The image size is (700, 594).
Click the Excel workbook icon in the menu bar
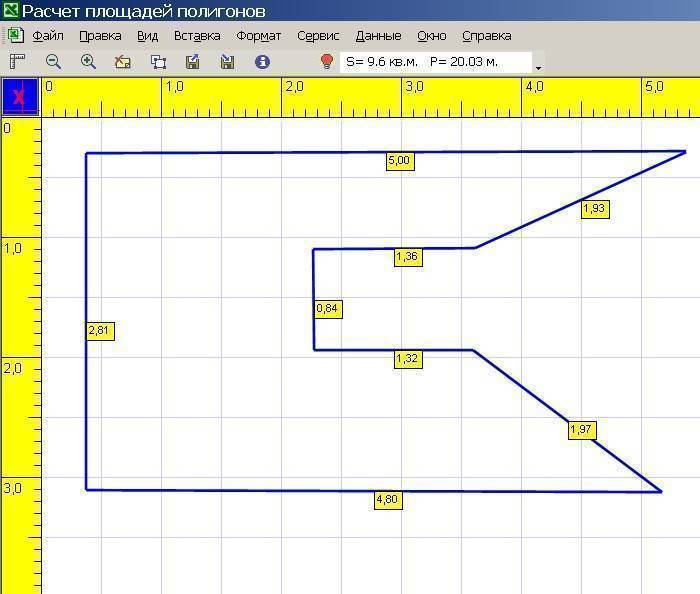[x=16, y=35]
